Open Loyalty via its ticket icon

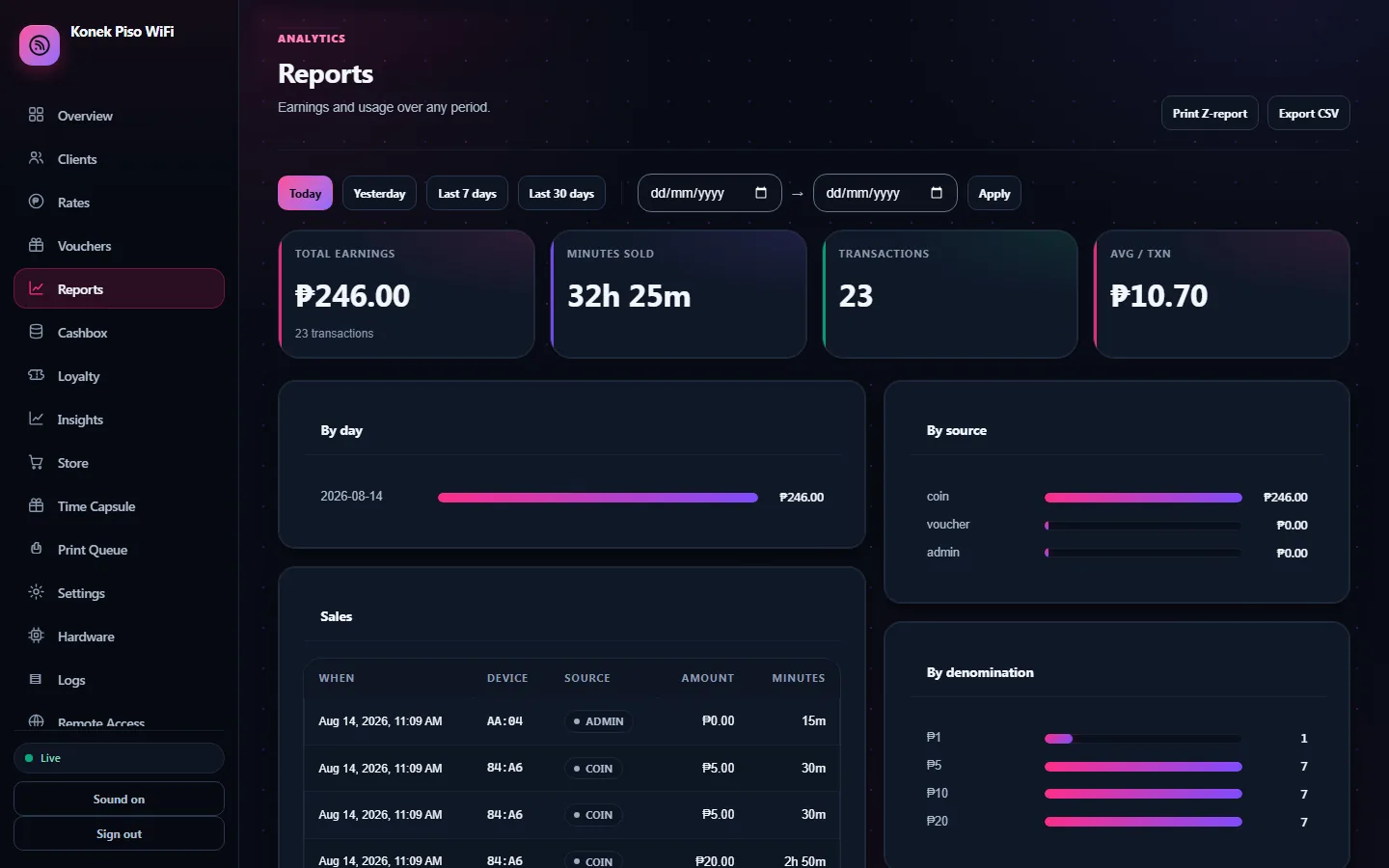click(x=37, y=375)
